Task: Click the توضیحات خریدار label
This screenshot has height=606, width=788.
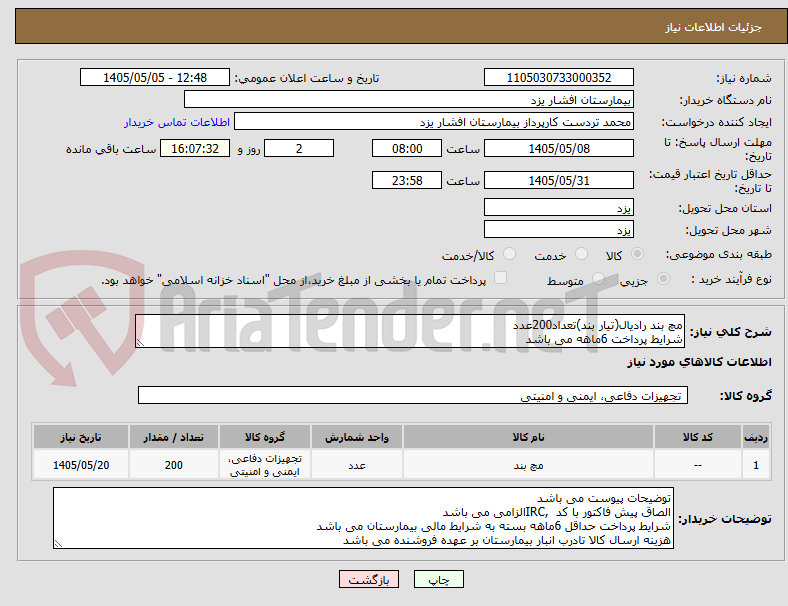Action: 725,519
